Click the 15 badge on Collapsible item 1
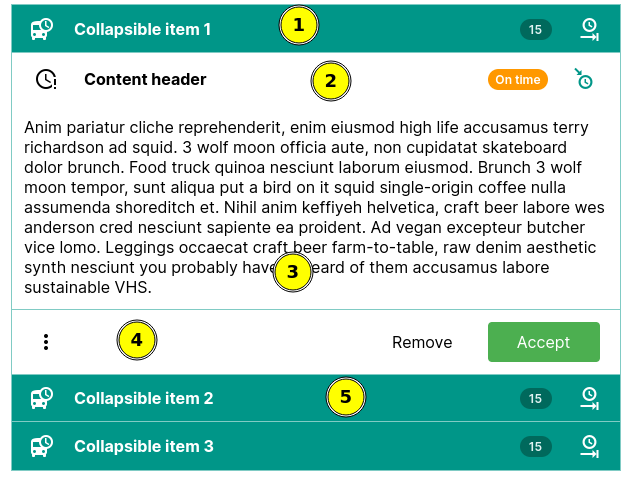Image resolution: width=629 pixels, height=478 pixels. (535, 30)
